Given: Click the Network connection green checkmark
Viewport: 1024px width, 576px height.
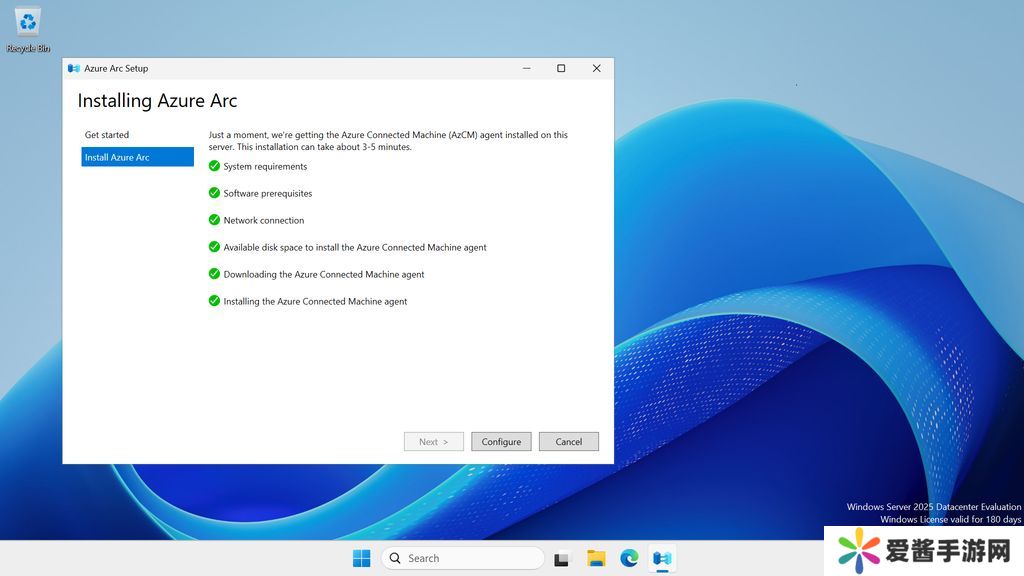Looking at the screenshot, I should coord(214,220).
